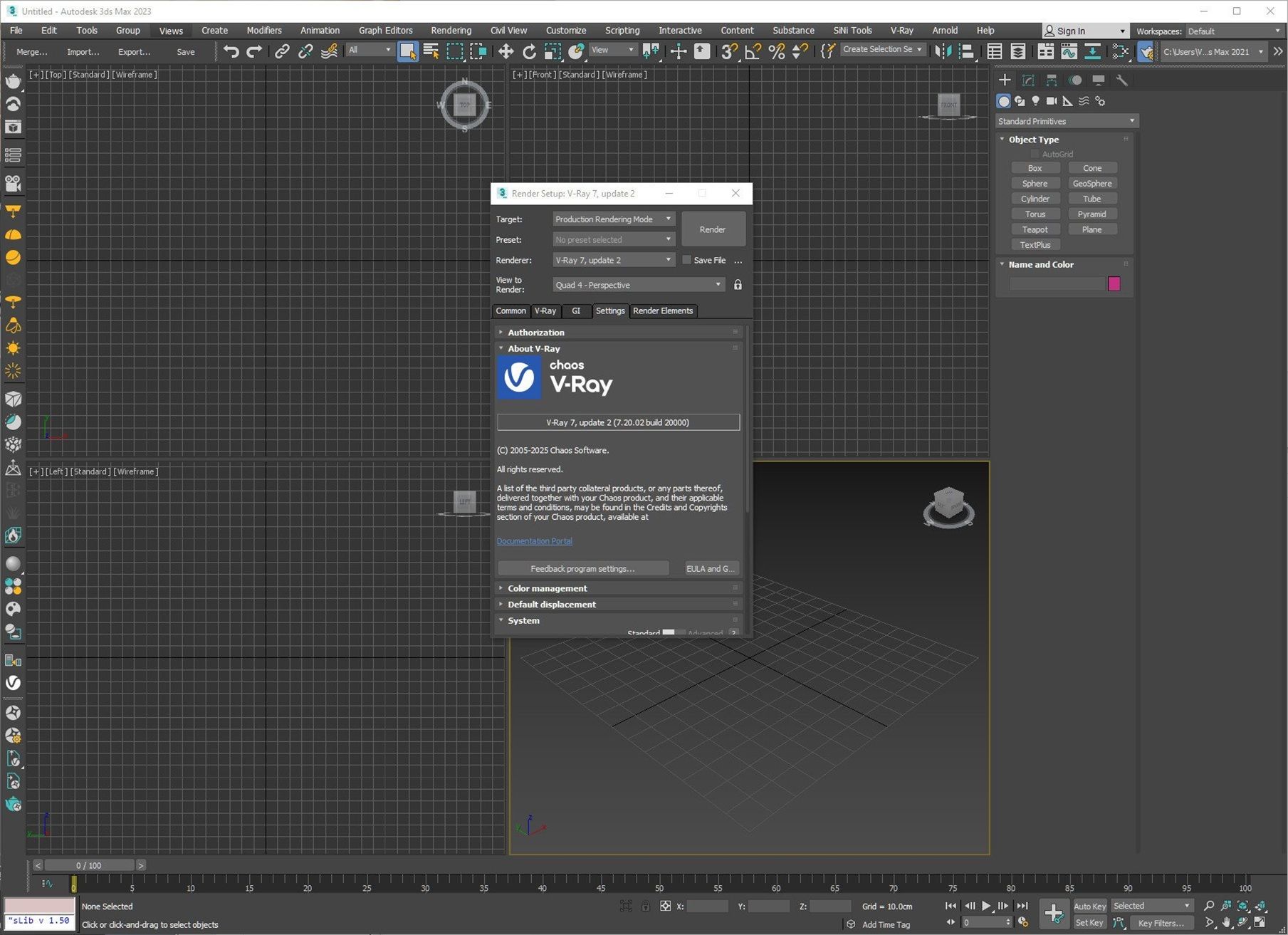This screenshot has width=1288, height=935.
Task: Open the Renderer dropdown showing V-Ray 7
Action: pyautogui.click(x=613, y=260)
